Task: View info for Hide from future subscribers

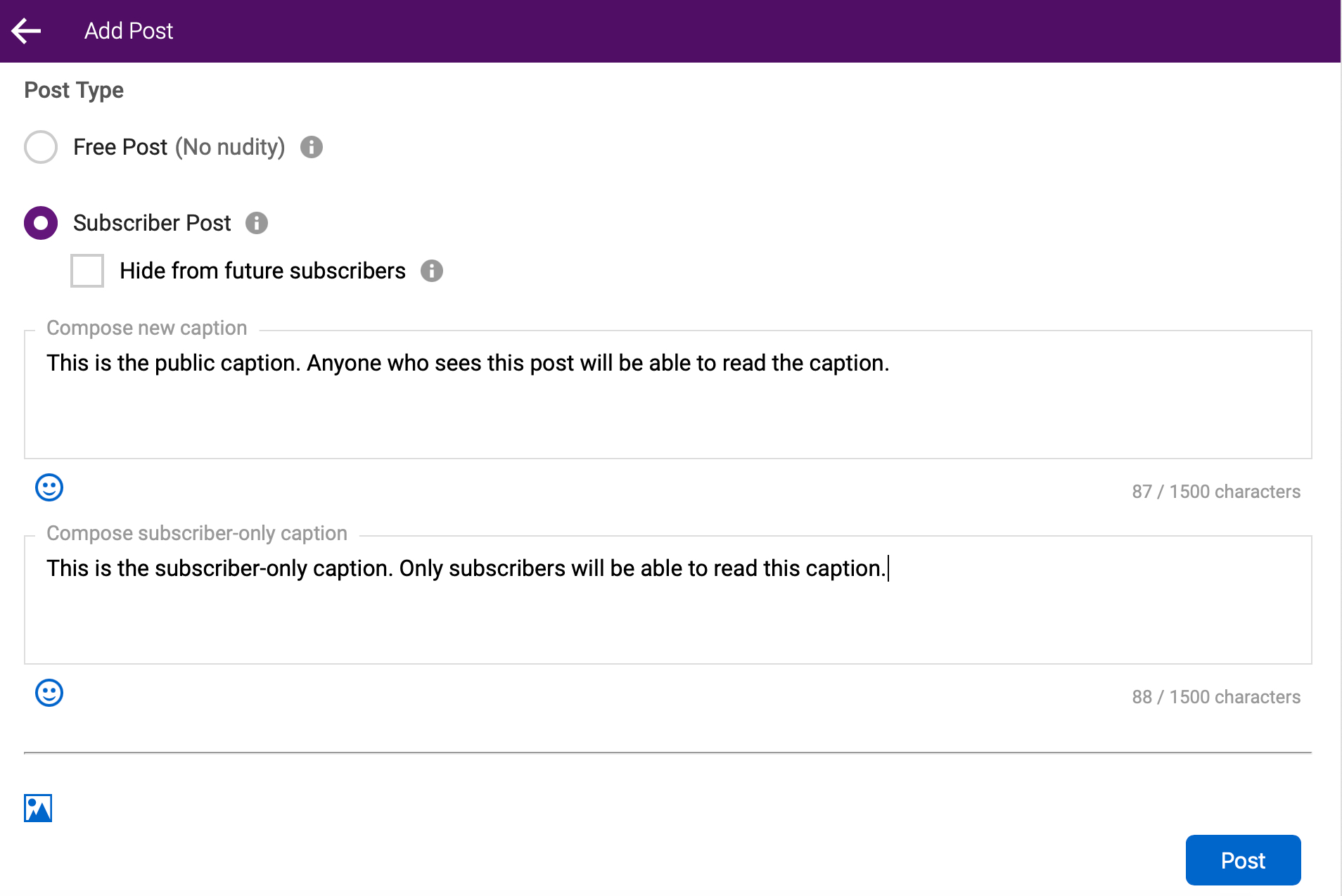Action: click(432, 271)
